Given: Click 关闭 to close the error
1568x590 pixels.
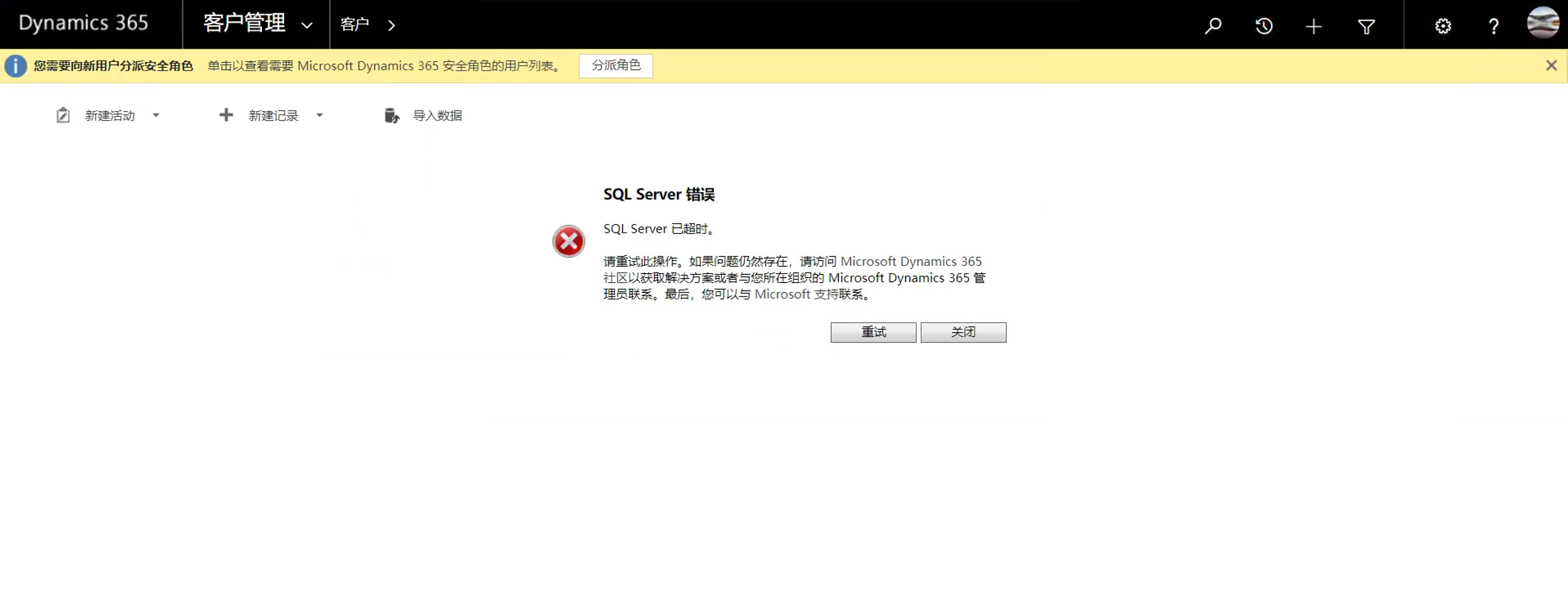Looking at the screenshot, I should pos(963,332).
